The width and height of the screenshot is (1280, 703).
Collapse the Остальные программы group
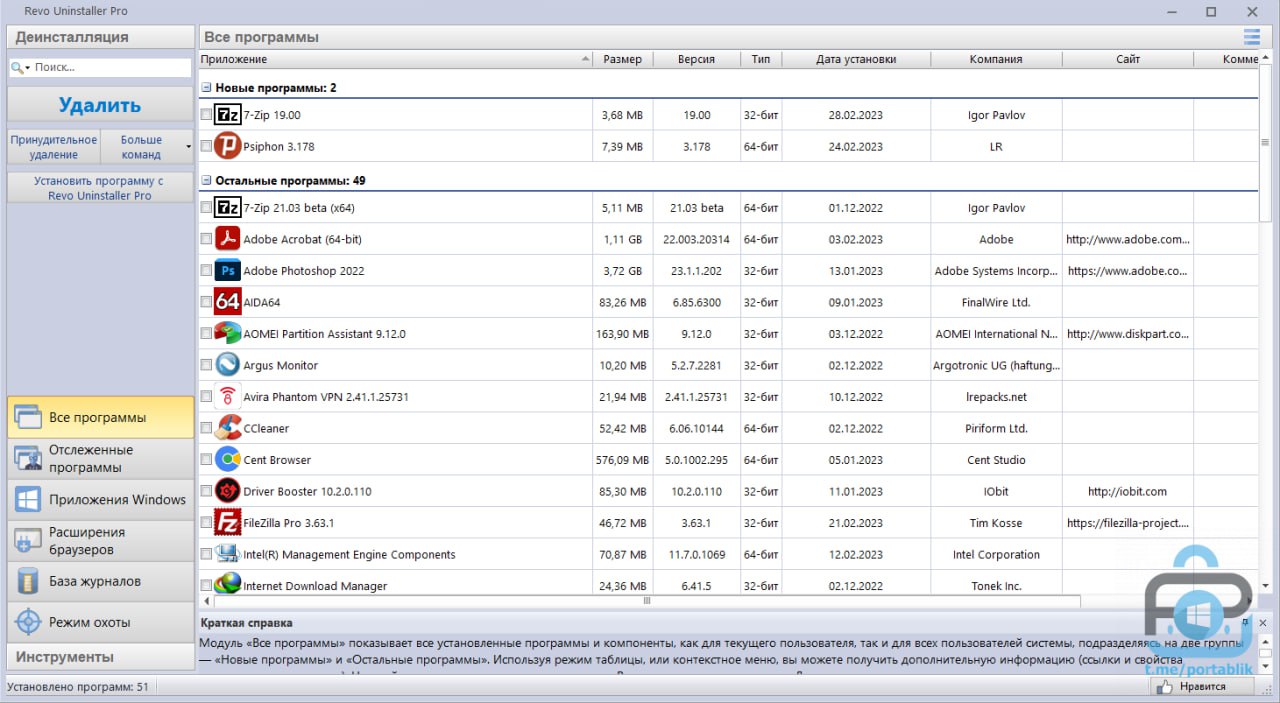click(x=206, y=181)
